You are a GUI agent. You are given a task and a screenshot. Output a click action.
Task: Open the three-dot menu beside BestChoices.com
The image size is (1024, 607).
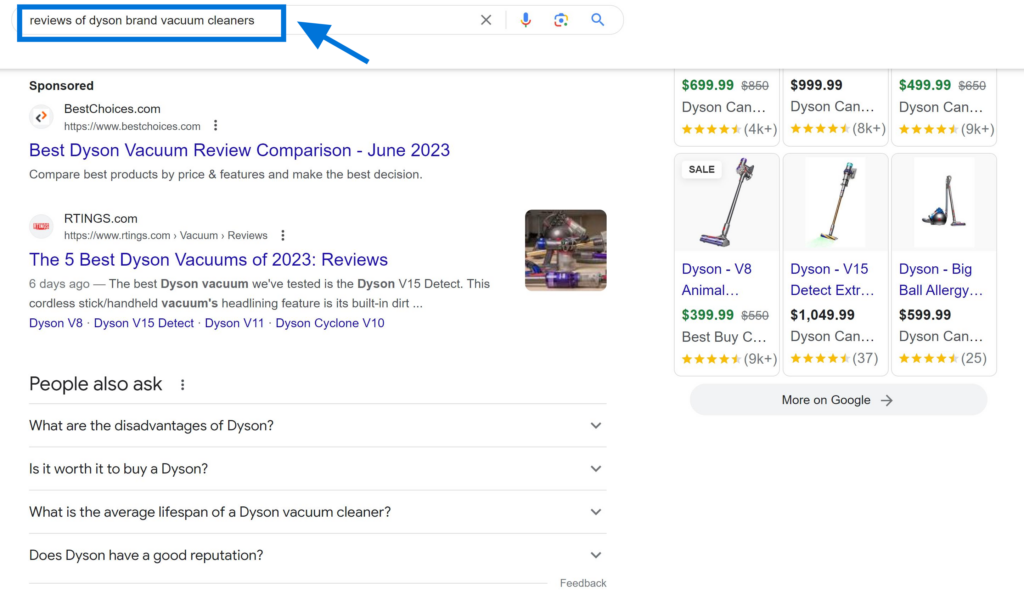click(215, 126)
